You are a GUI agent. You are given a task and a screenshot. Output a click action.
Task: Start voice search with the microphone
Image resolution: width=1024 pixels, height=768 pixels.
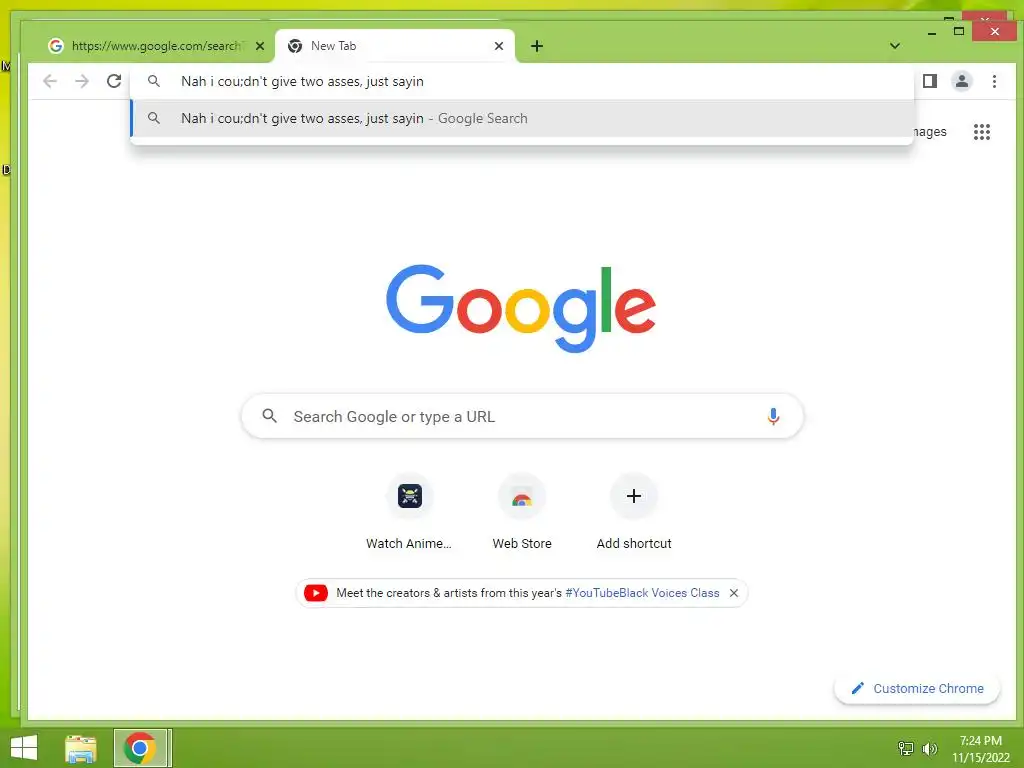[x=773, y=416]
